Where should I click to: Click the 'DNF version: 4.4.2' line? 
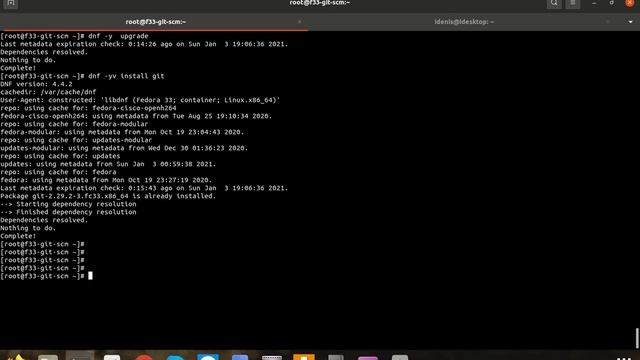coord(36,84)
